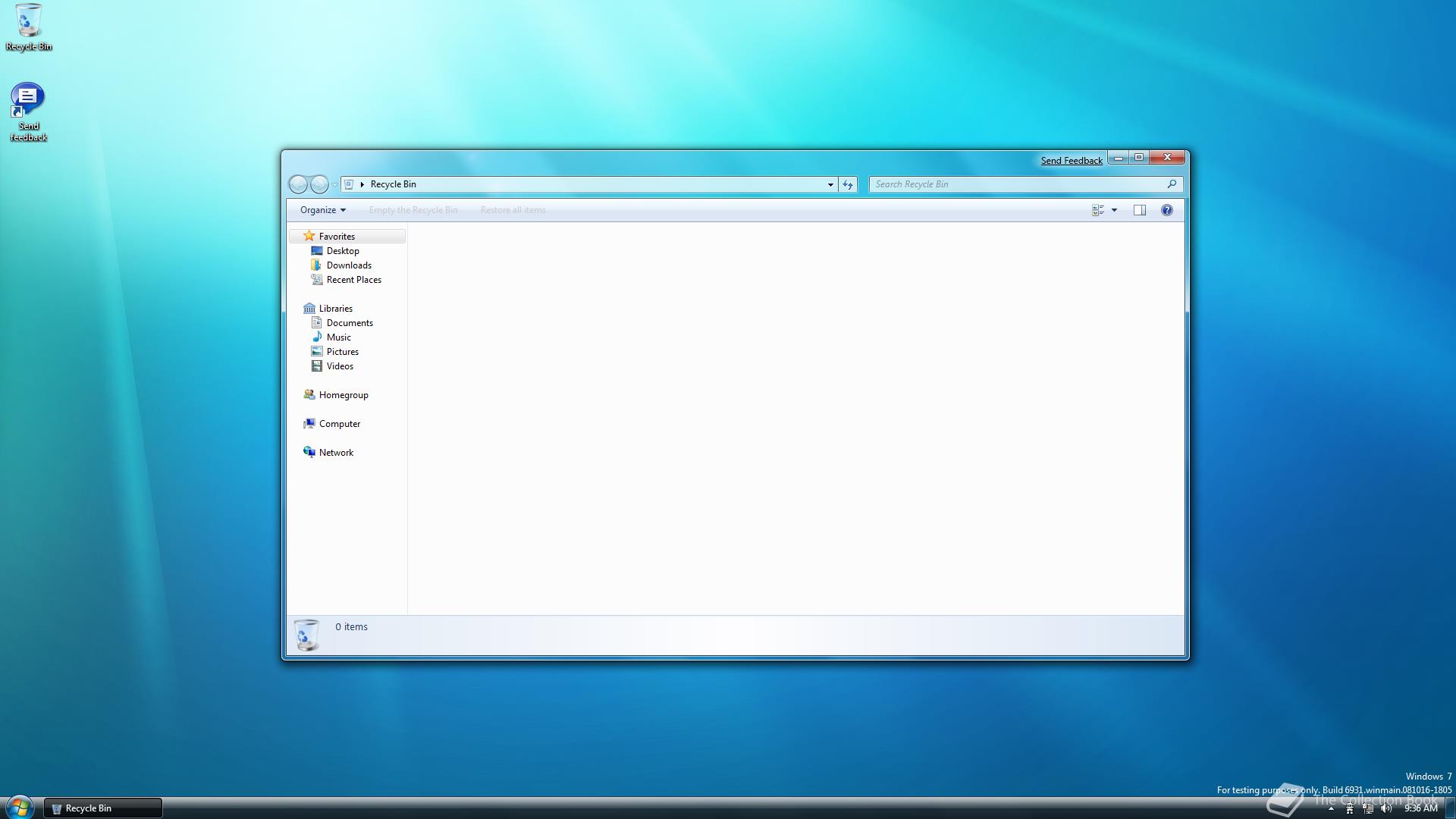This screenshot has height=819, width=1456.
Task: Click the Documents library icon
Action: pos(317,322)
